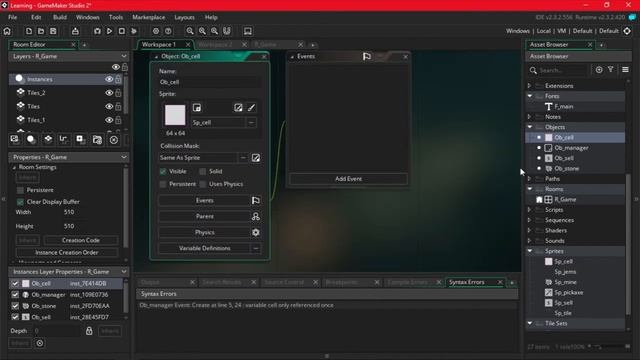
Task: Expand the Scripts folder
Action: [529, 210]
